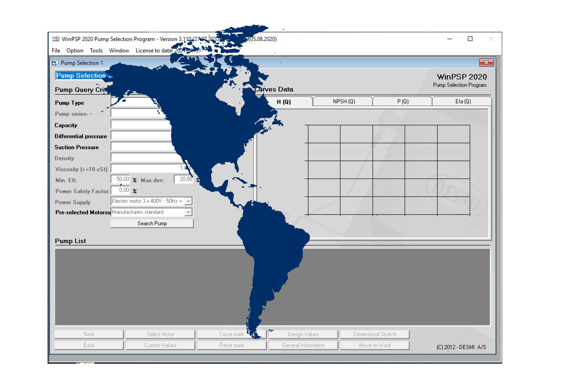Click the Max. dev. value field
The width and height of the screenshot is (570, 371).
click(x=184, y=180)
